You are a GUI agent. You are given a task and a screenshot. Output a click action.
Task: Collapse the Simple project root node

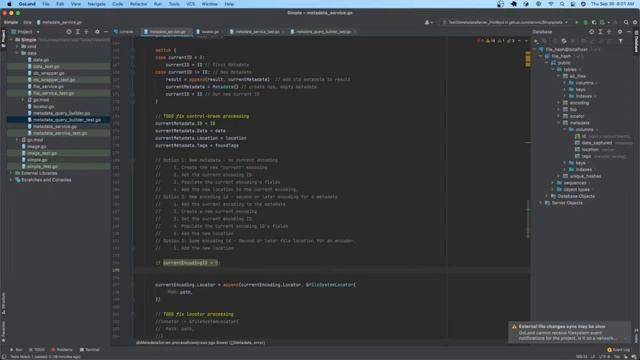pyautogui.click(x=11, y=40)
